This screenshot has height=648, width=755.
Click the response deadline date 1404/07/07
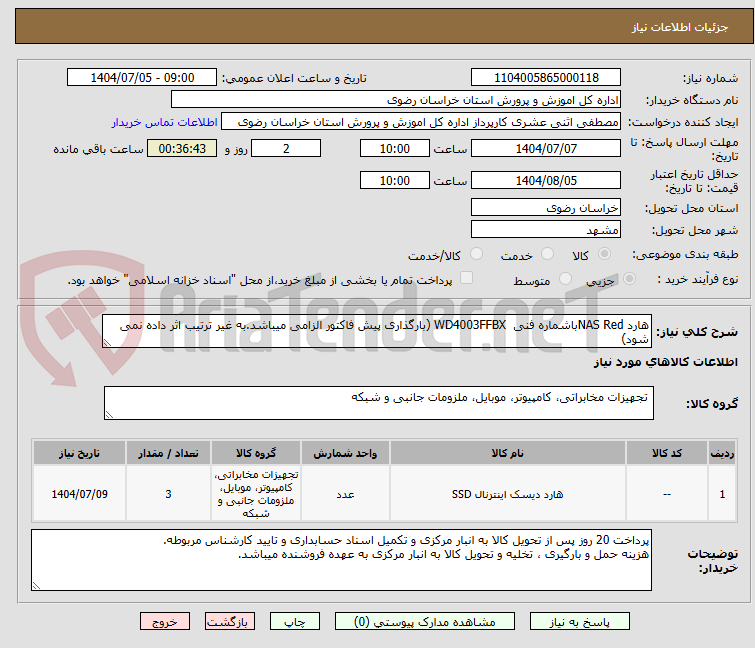coord(546,148)
